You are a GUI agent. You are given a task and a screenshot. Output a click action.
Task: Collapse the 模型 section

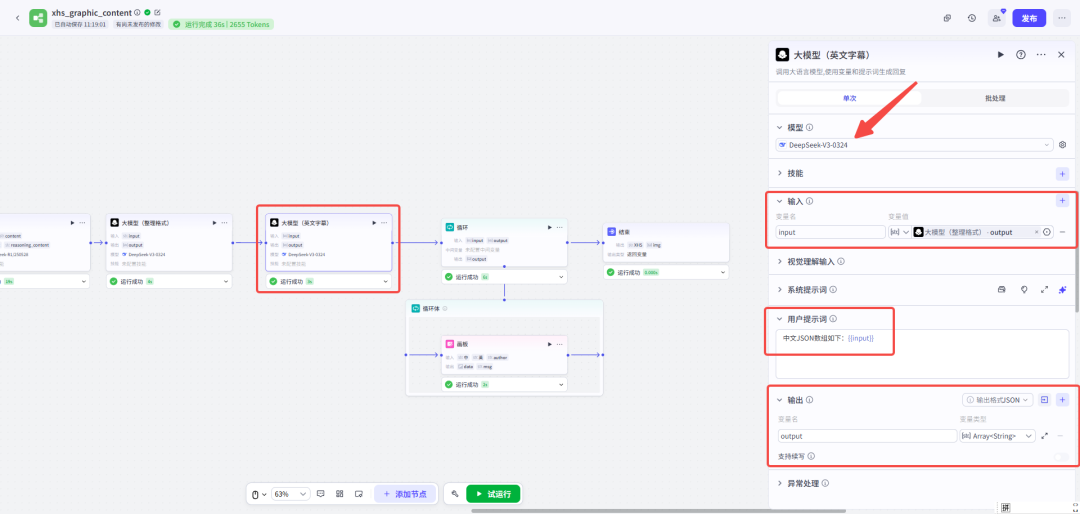[780, 127]
